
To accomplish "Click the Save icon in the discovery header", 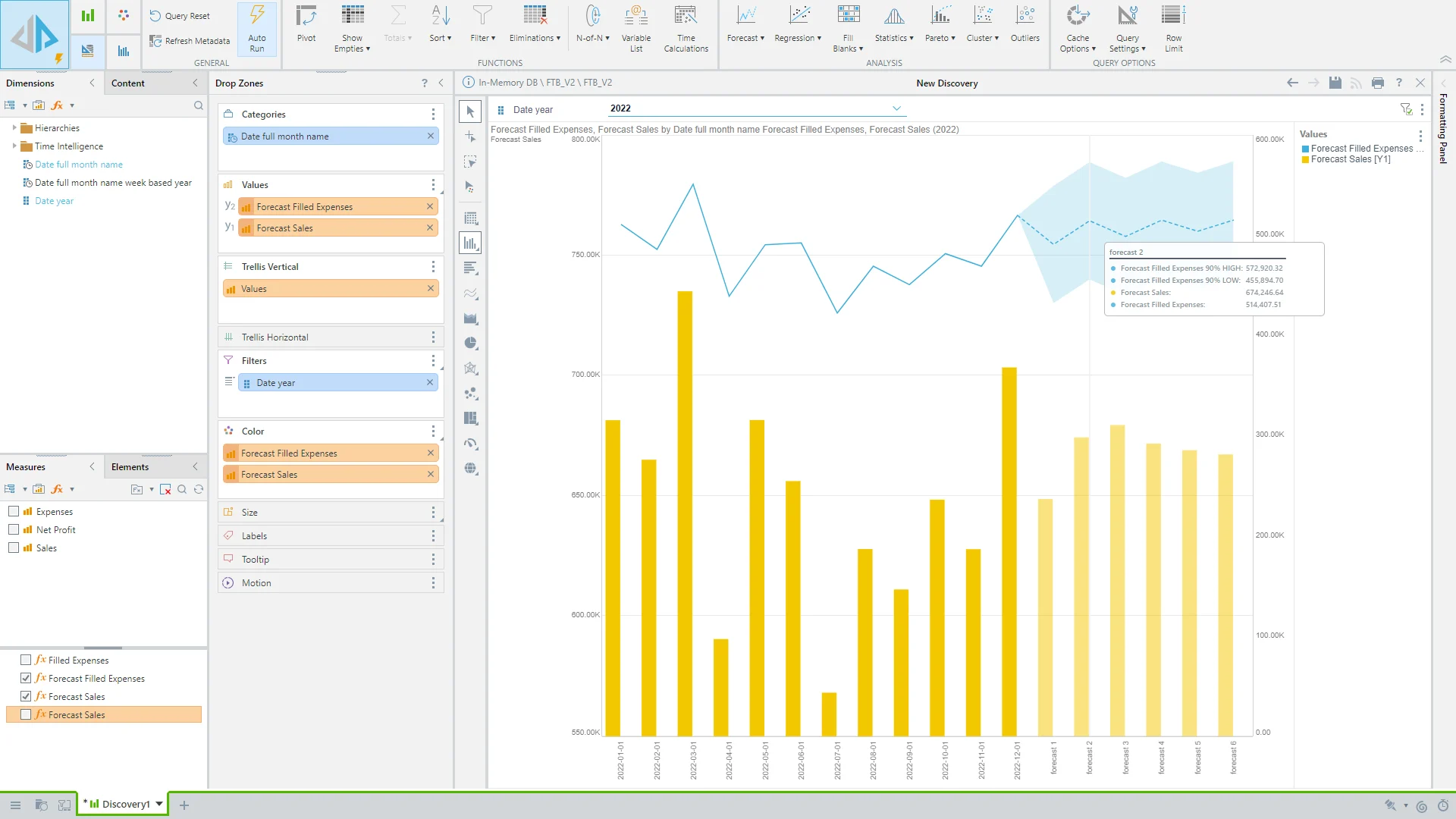I will [1335, 83].
